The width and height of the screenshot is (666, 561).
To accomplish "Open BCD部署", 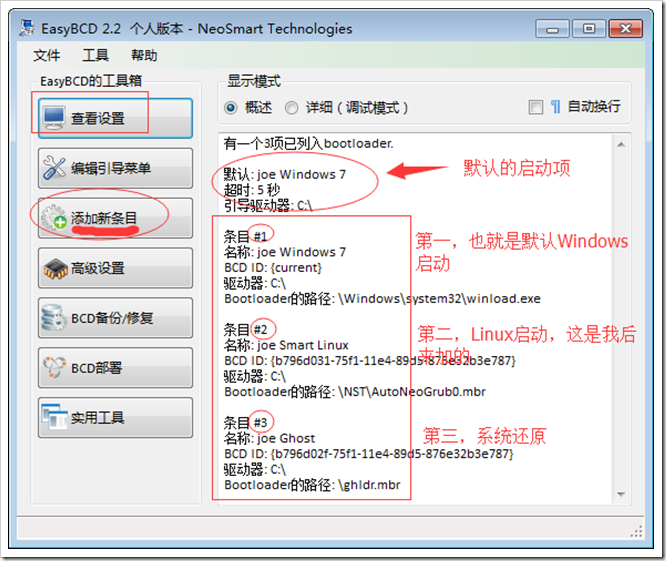I will pyautogui.click(x=115, y=368).
